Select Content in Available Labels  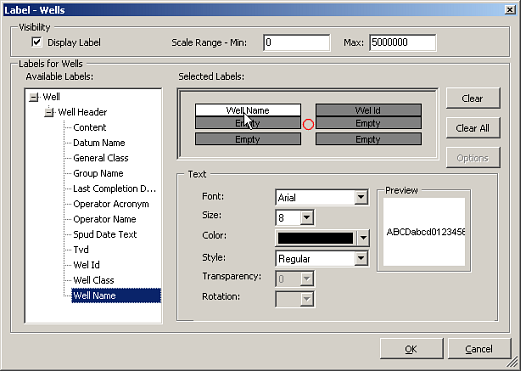coord(90,128)
